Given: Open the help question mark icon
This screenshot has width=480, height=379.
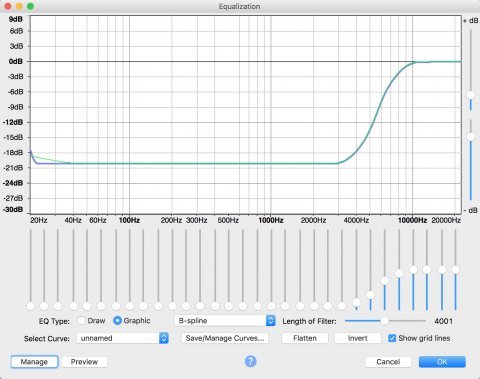Looking at the screenshot, I should click(x=251, y=361).
